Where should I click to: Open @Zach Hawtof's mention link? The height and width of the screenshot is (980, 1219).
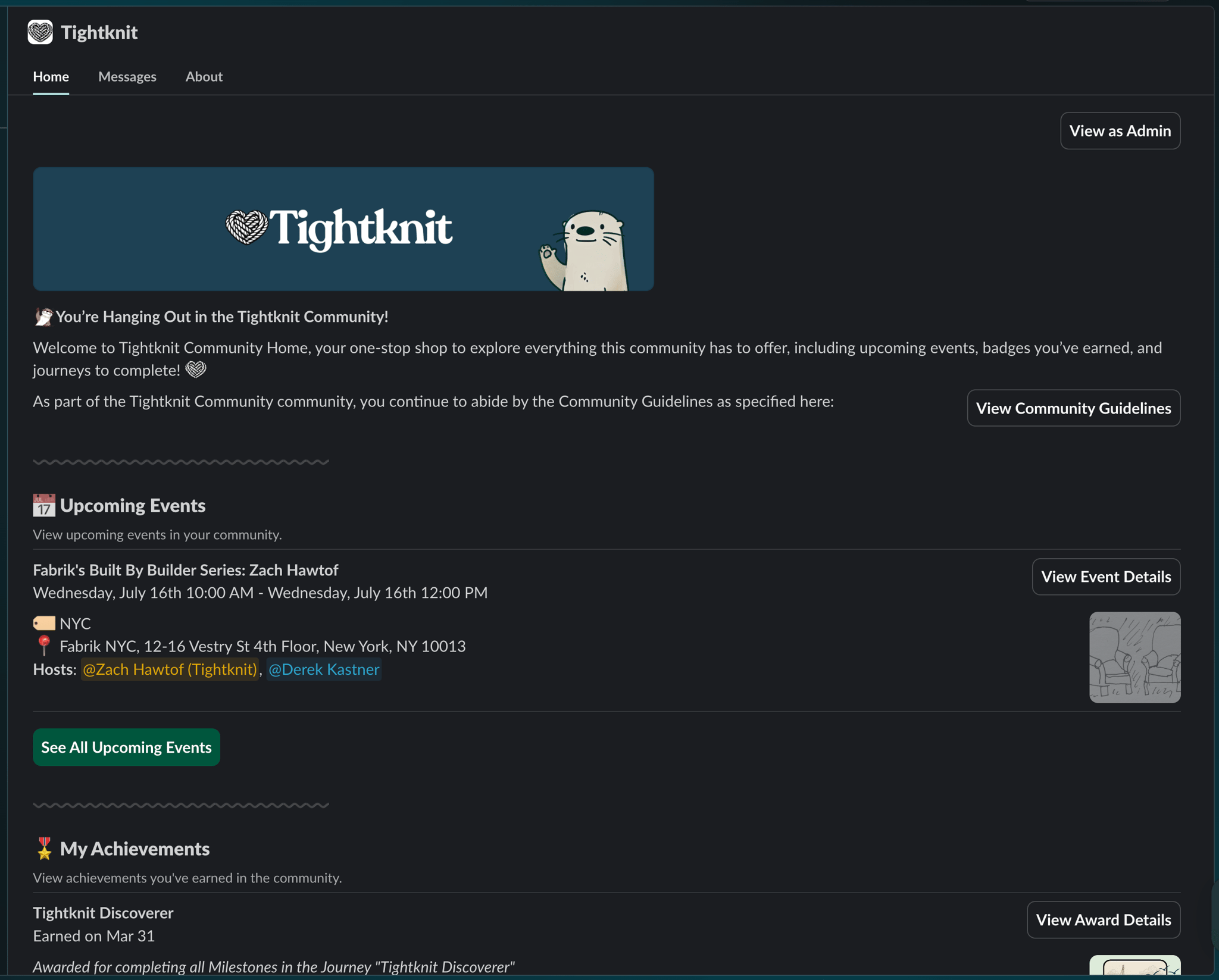click(170, 669)
